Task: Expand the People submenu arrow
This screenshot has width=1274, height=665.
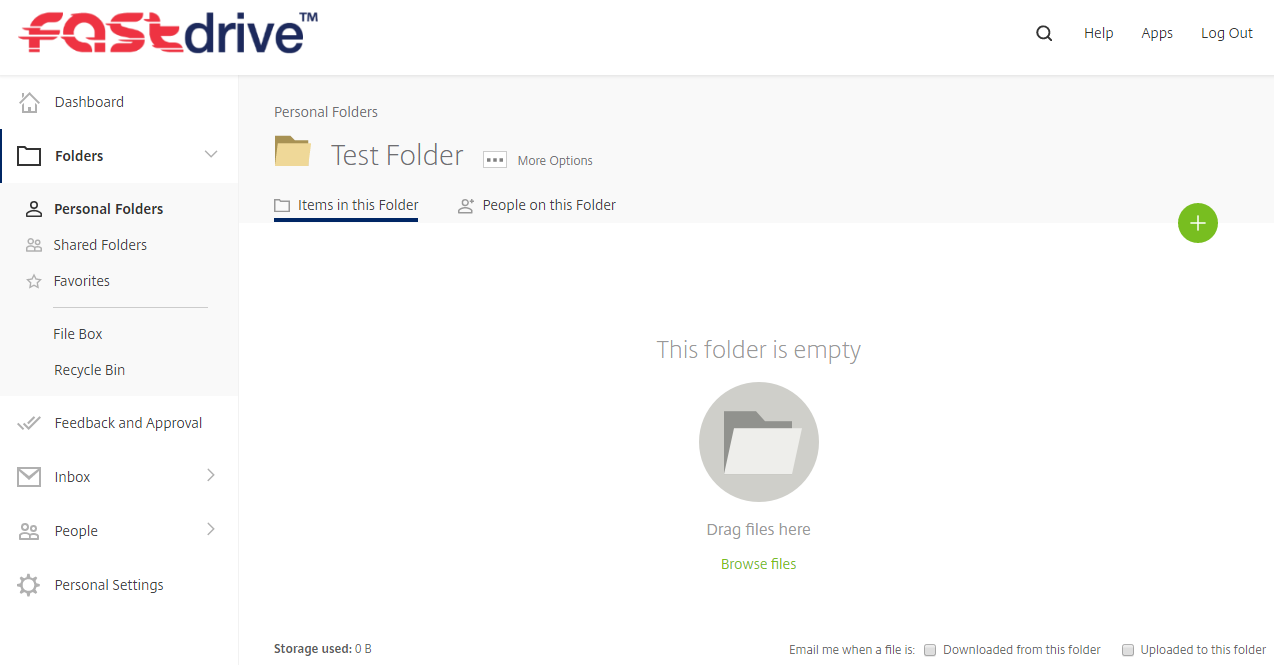Action: (x=211, y=529)
